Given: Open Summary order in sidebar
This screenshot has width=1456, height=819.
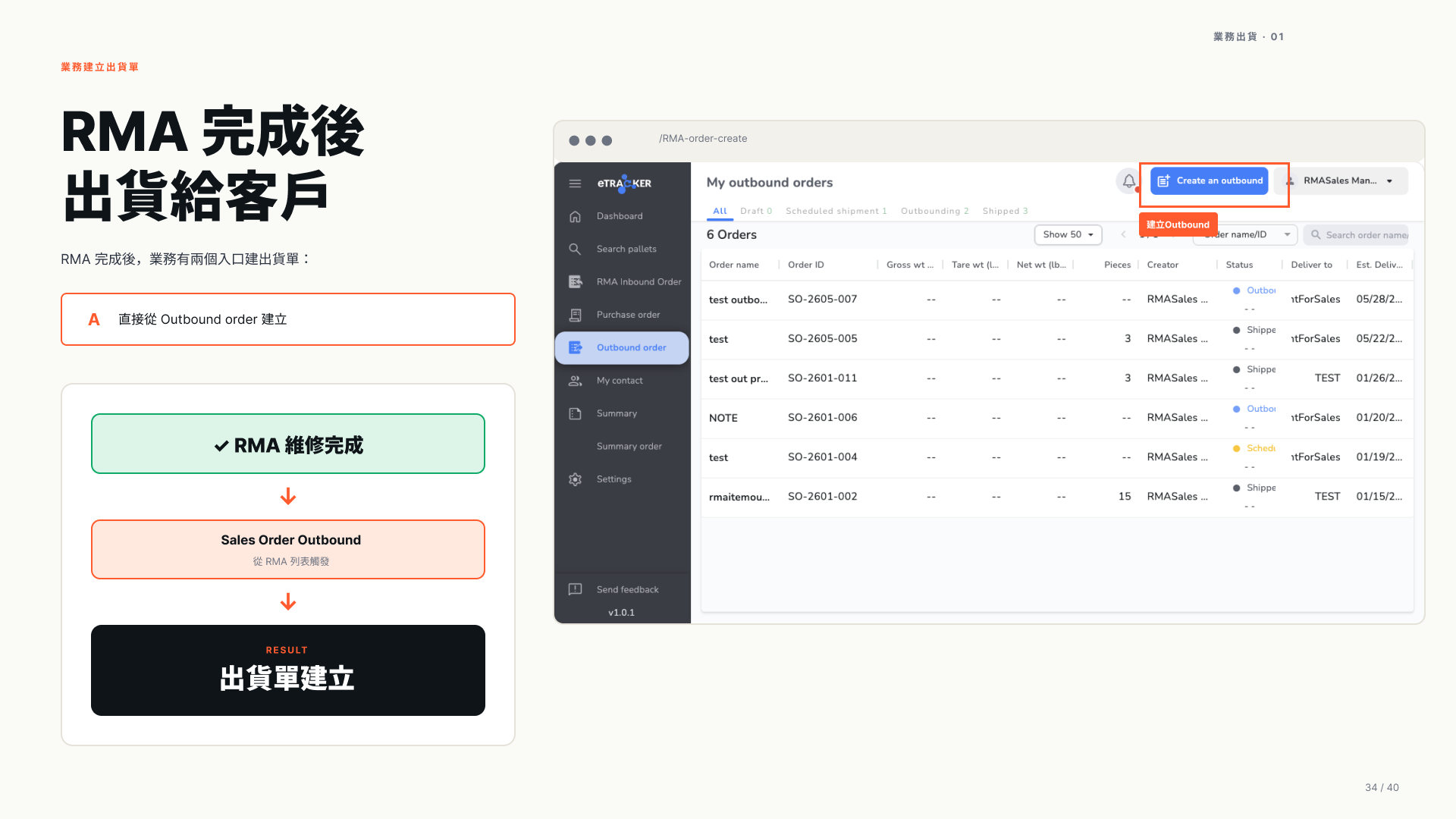Looking at the screenshot, I should point(629,447).
